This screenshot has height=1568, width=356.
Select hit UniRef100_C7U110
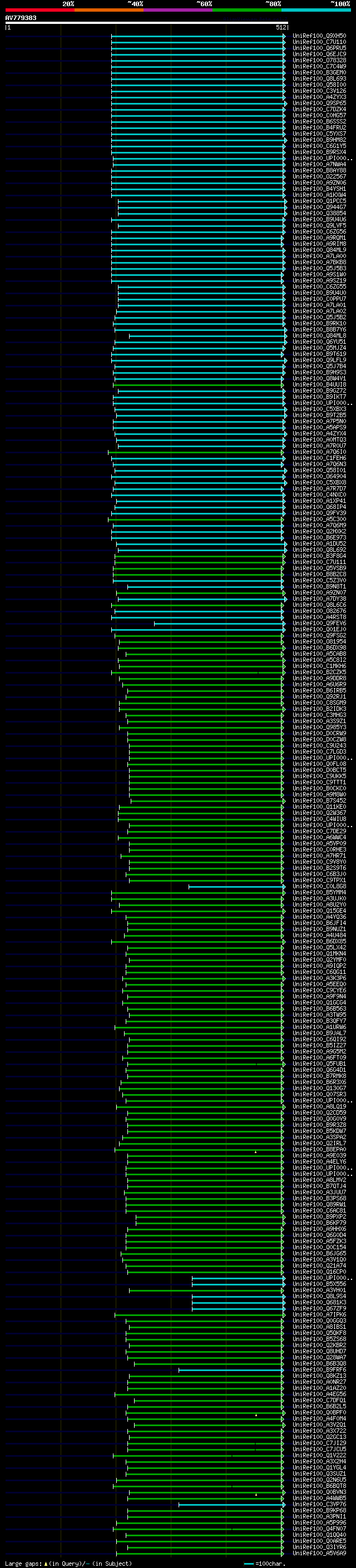click(319, 43)
